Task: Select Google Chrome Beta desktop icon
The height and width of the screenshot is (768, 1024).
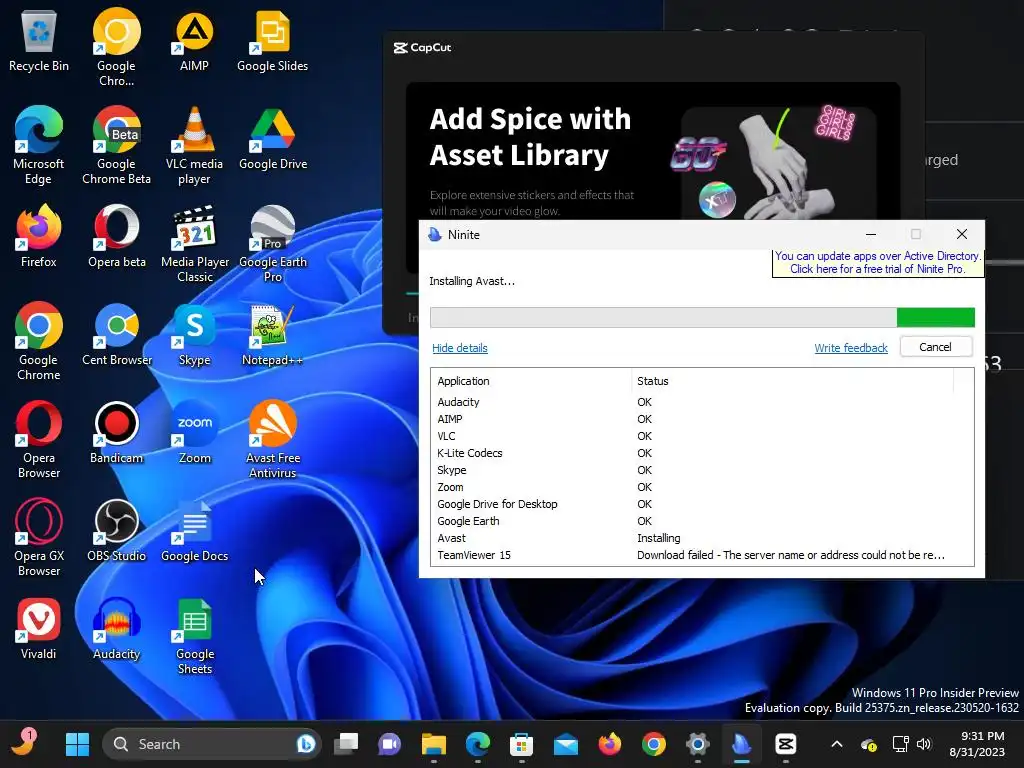Action: click(116, 146)
